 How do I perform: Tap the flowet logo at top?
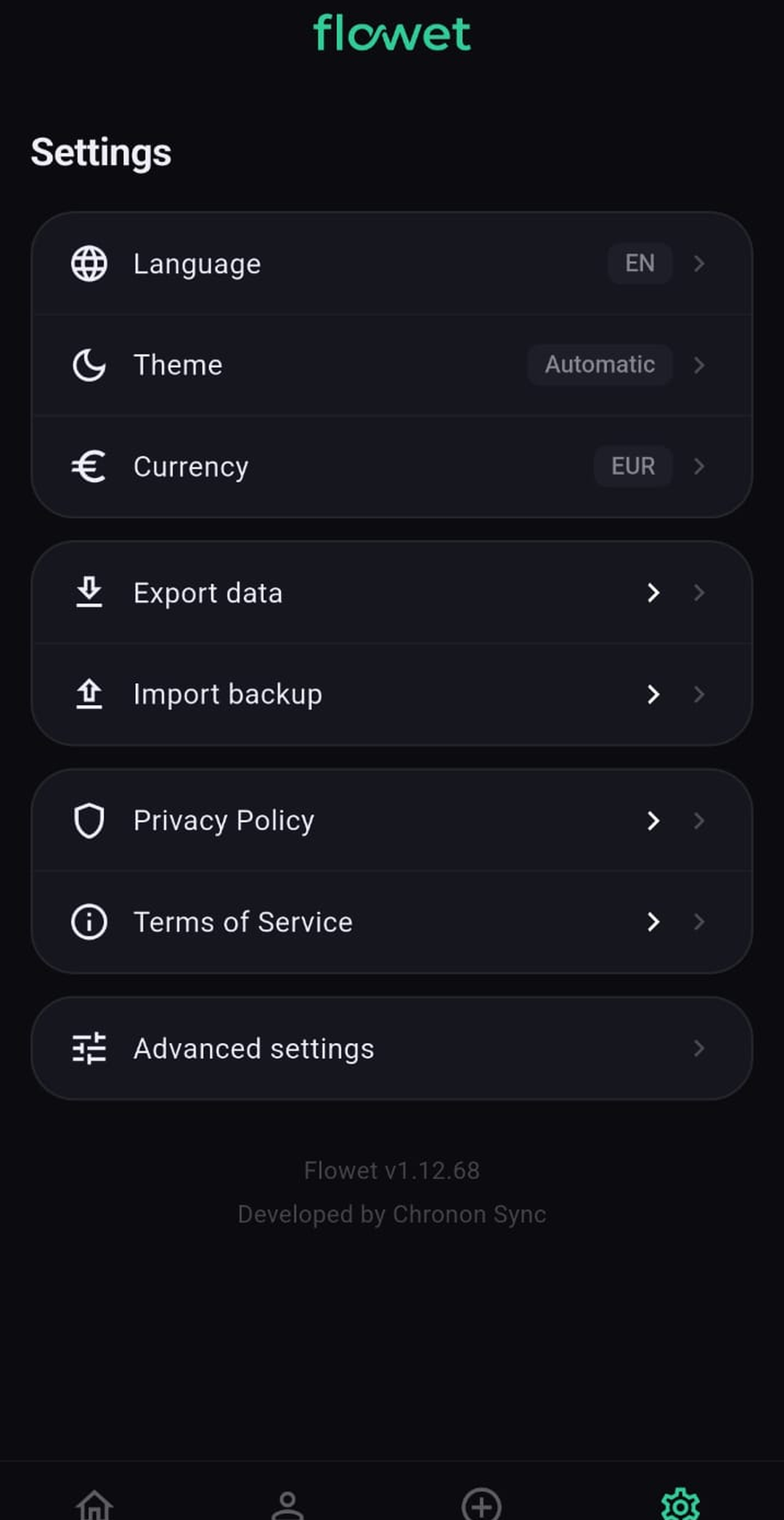[x=392, y=33]
